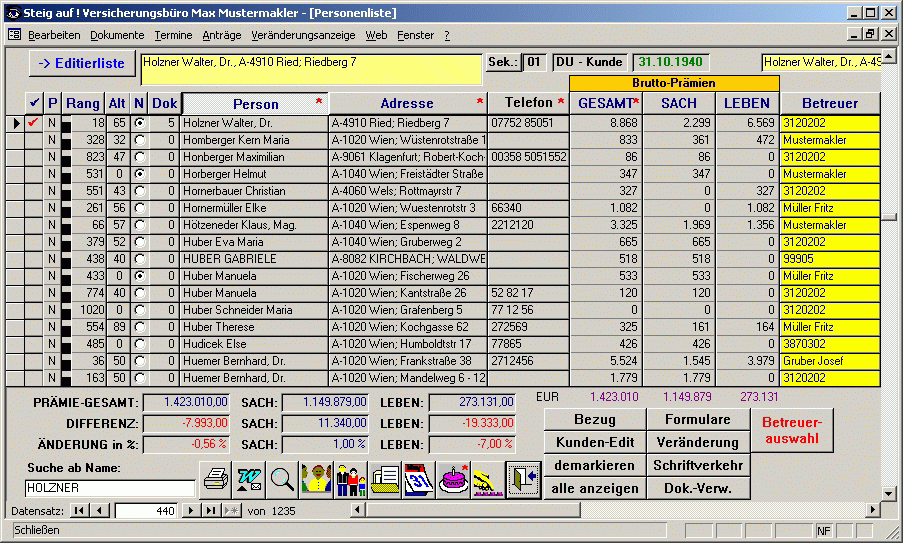The image size is (903, 543).
Task: Click the vertical scrollbar down arrow
Action: (x=888, y=492)
